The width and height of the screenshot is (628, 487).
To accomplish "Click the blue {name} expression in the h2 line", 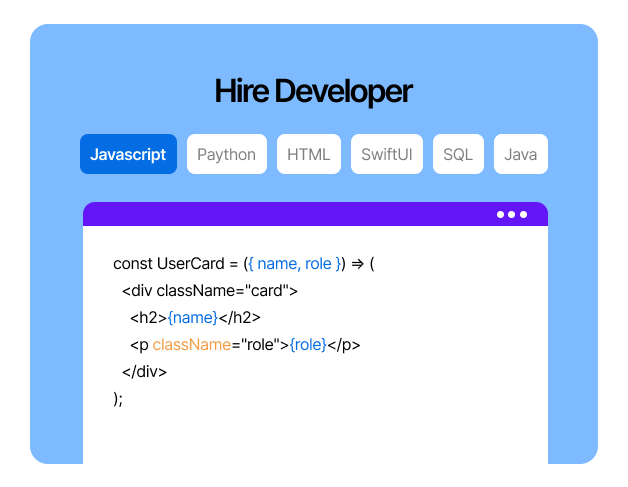I will coord(193,318).
